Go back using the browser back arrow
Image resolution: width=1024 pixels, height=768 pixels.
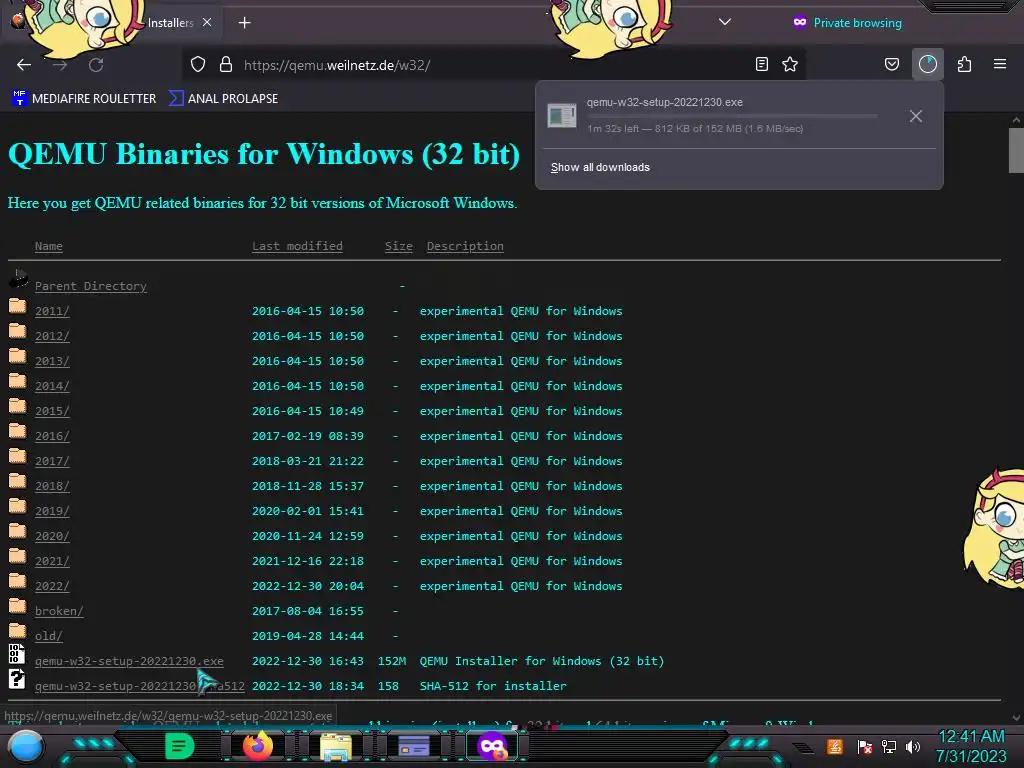(24, 65)
